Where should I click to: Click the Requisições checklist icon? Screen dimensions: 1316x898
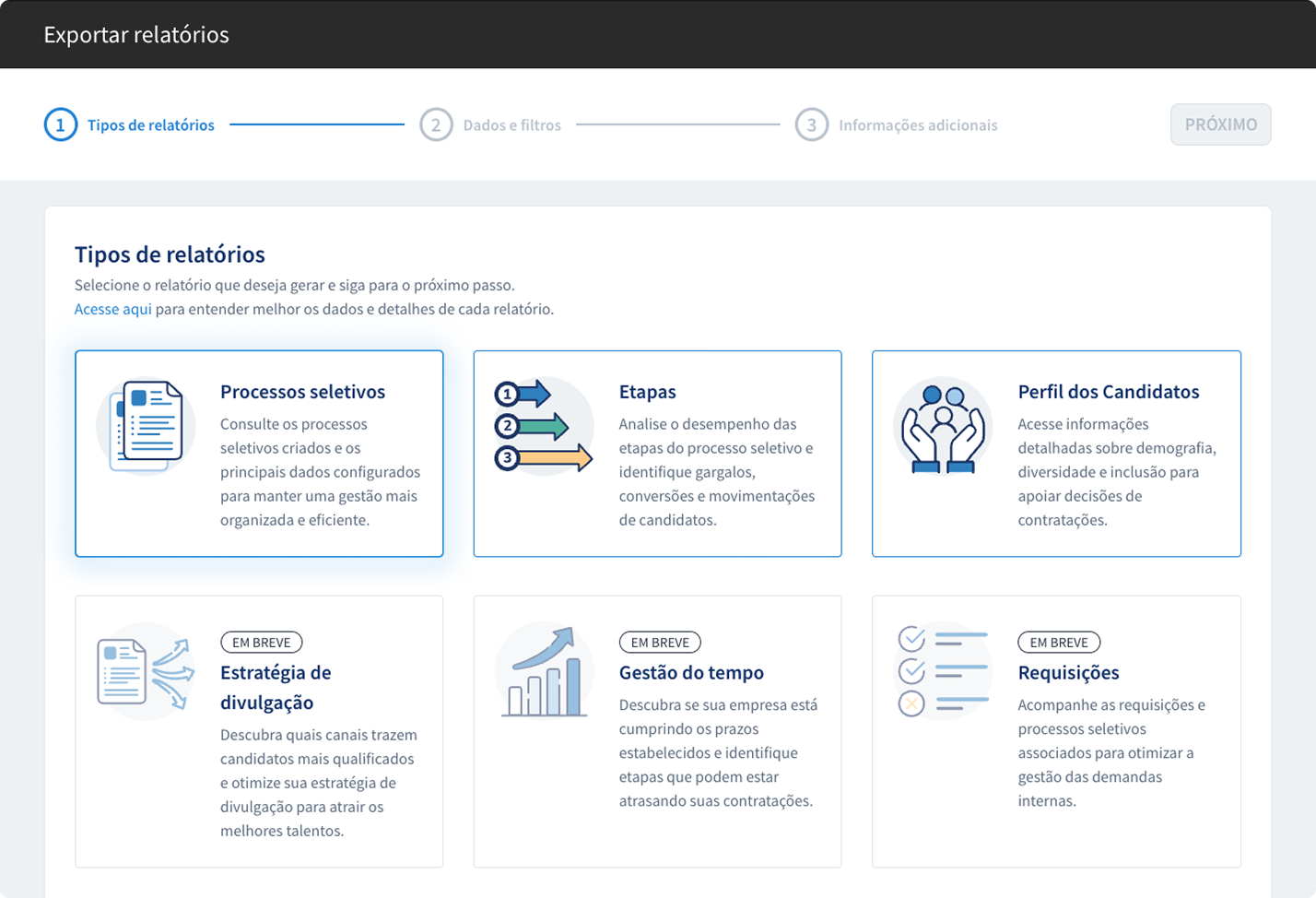pos(943,671)
